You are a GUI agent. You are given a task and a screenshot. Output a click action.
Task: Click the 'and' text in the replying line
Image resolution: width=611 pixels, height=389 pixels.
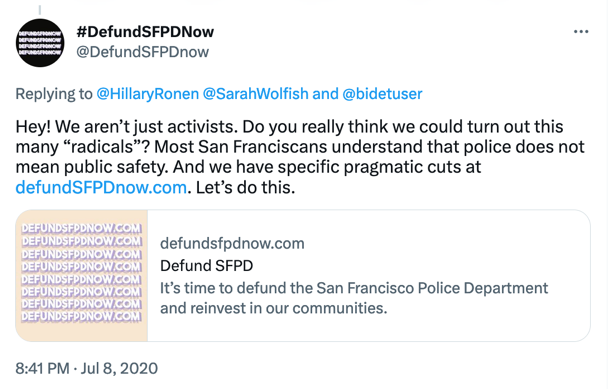tap(325, 94)
